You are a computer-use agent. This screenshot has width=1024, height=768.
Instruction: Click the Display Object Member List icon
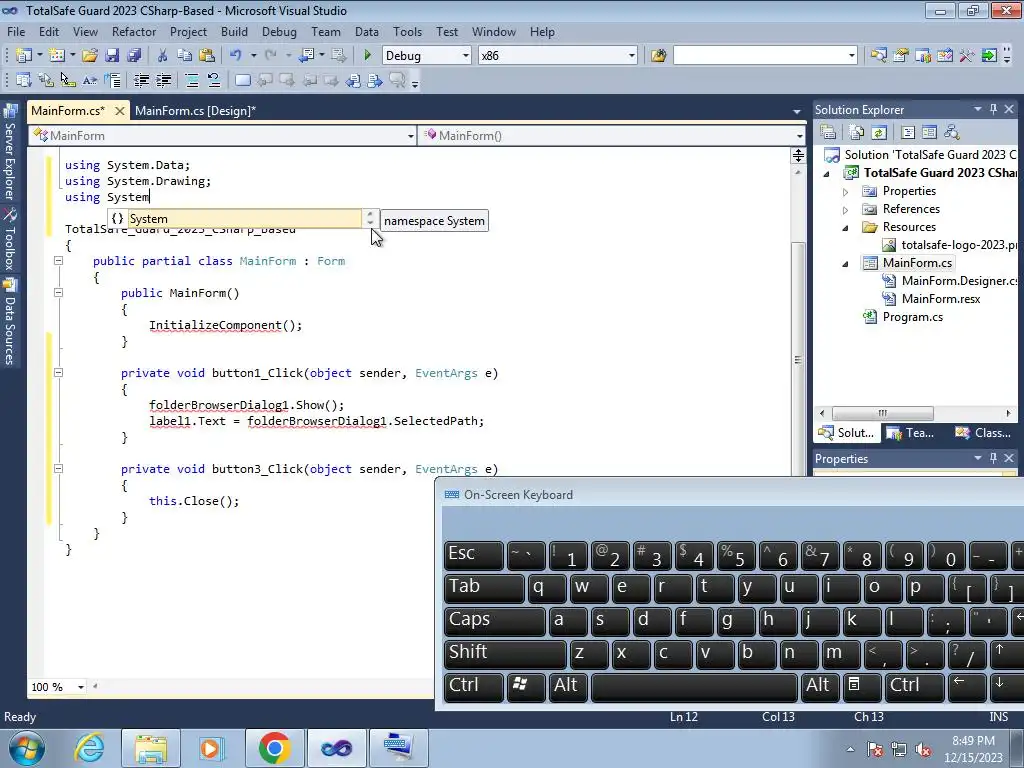point(24,80)
